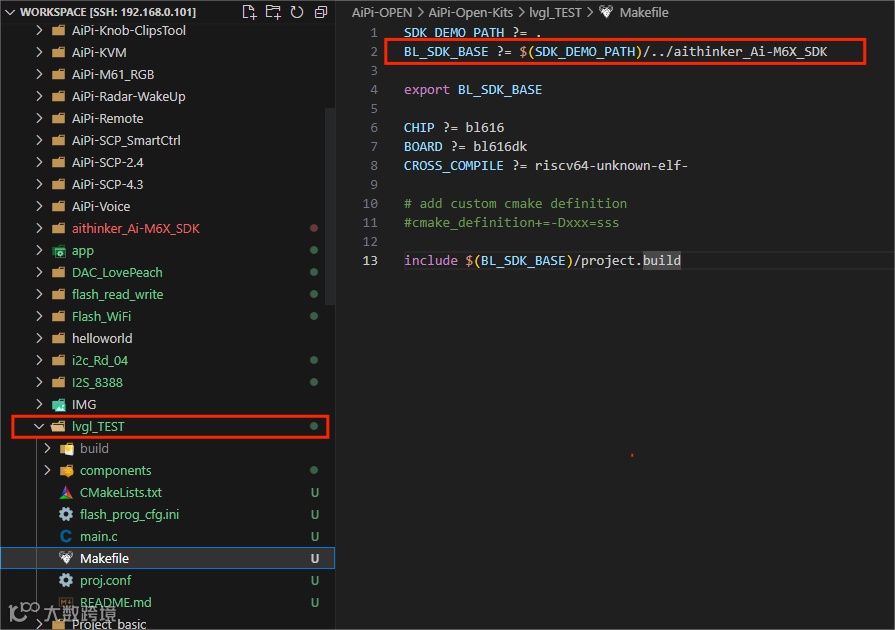This screenshot has height=630, width=895.
Task: Click the CHIP ?= bl616 line
Action: (454, 127)
